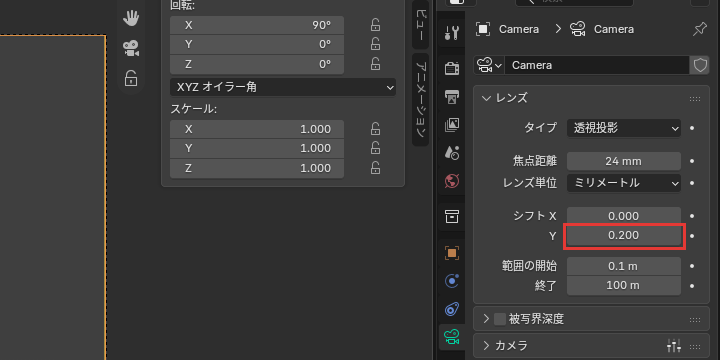Toggle lock for rotation X
This screenshot has height=360, width=720.
(375, 25)
